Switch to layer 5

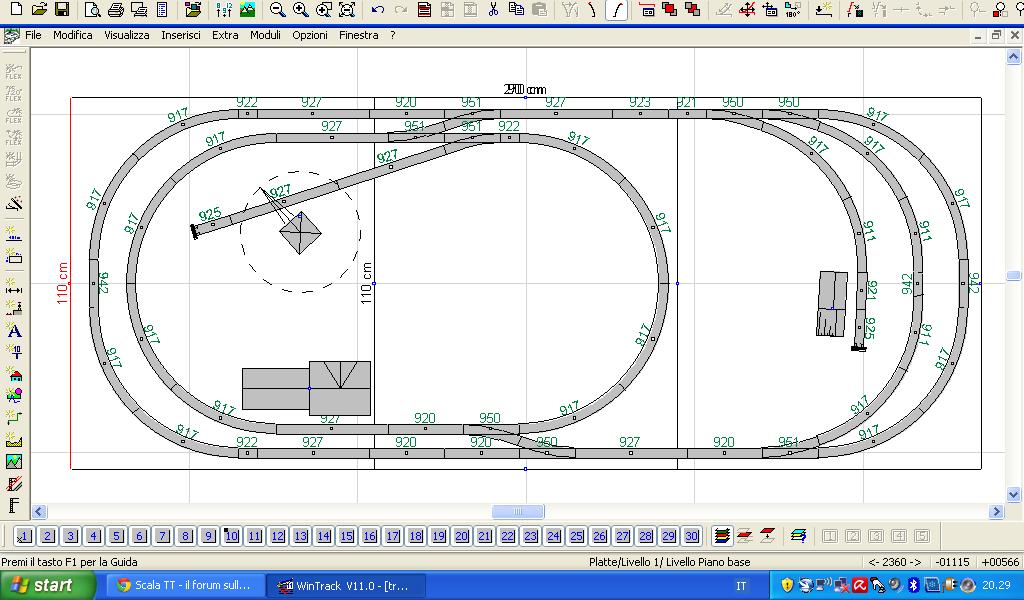tap(116, 536)
